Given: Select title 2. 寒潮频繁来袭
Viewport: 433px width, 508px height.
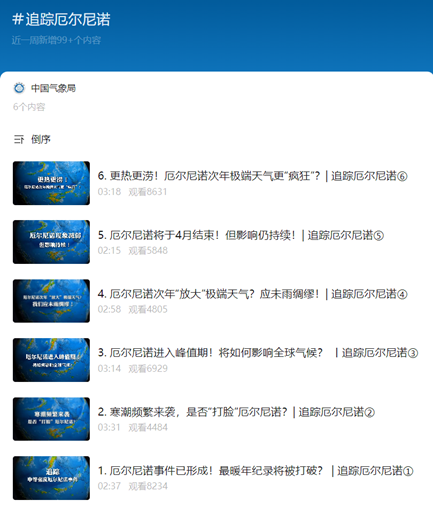Looking at the screenshot, I should pyautogui.click(x=236, y=412).
